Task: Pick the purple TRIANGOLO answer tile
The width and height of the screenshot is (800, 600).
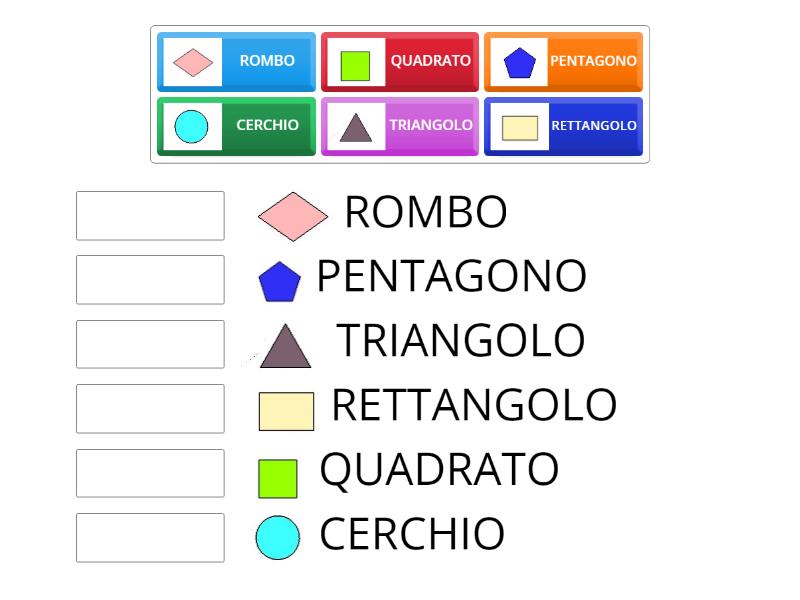Action: click(x=400, y=126)
